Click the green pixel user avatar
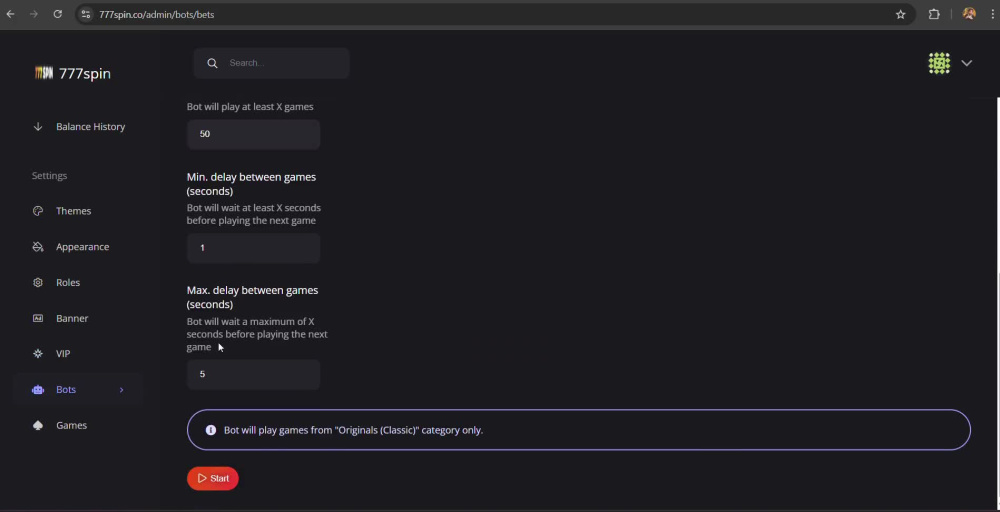1000x512 pixels. (x=939, y=62)
